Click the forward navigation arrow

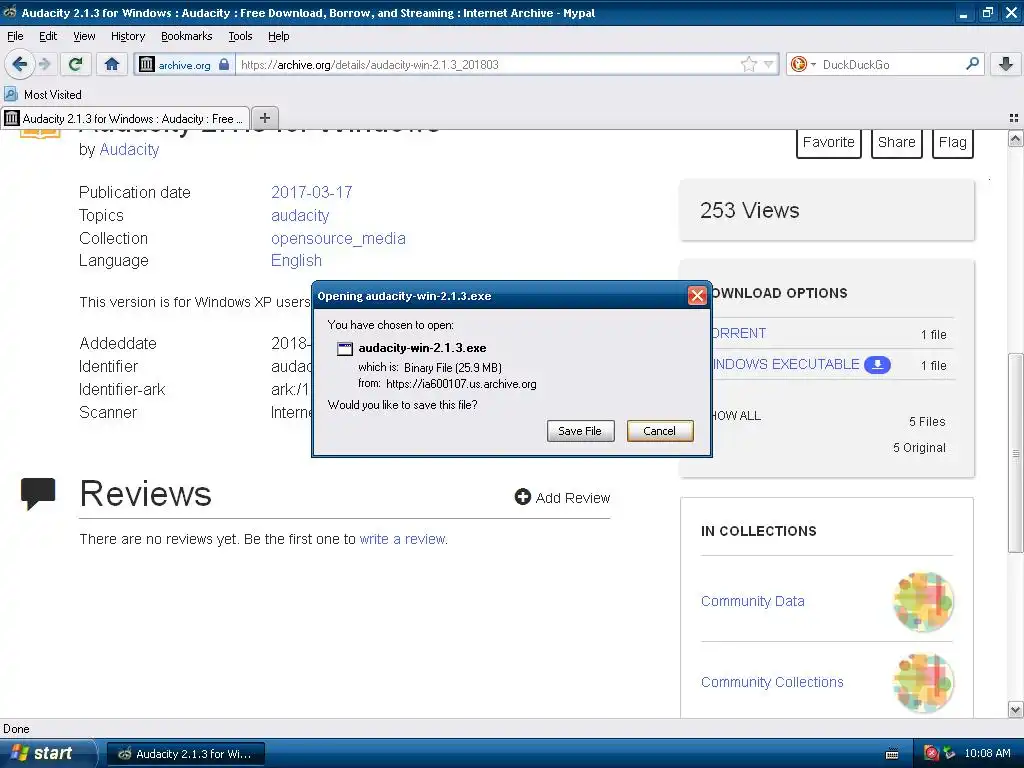(x=44, y=64)
